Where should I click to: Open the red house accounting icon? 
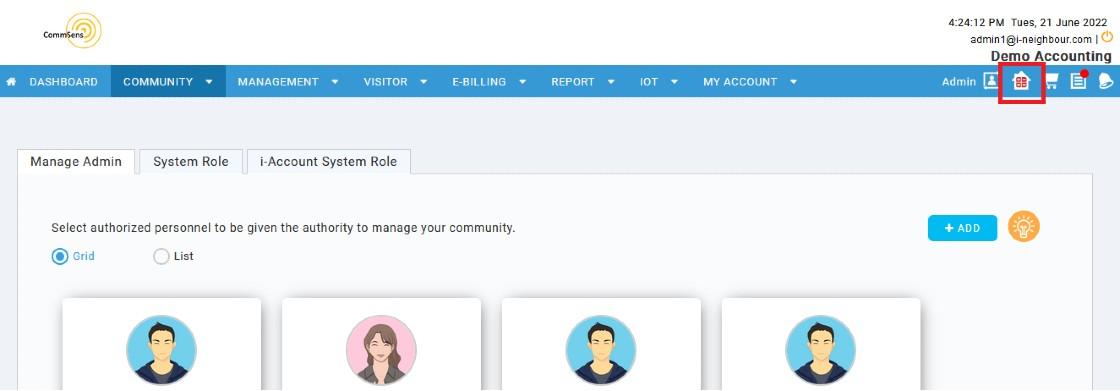pos(1021,82)
